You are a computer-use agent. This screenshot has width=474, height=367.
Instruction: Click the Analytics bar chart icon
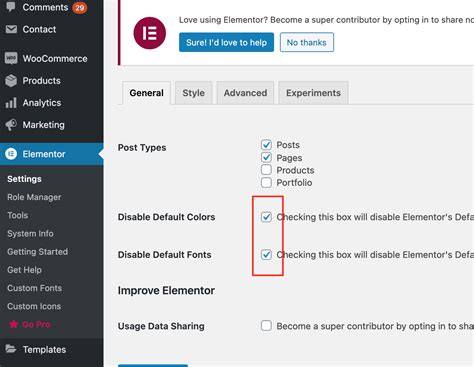11,103
